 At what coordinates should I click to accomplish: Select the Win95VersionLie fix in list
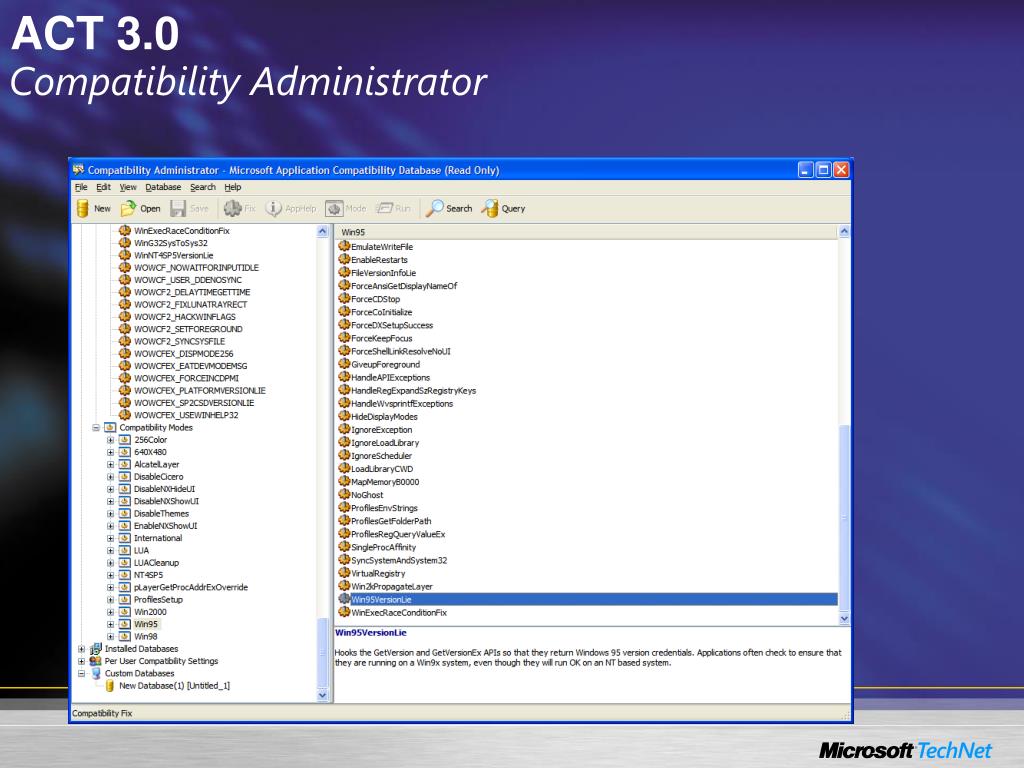[587, 599]
